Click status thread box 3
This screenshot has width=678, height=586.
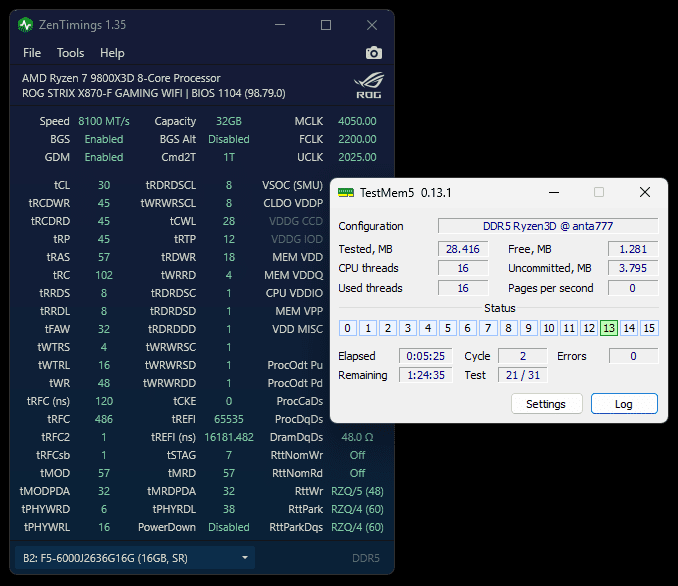408,328
